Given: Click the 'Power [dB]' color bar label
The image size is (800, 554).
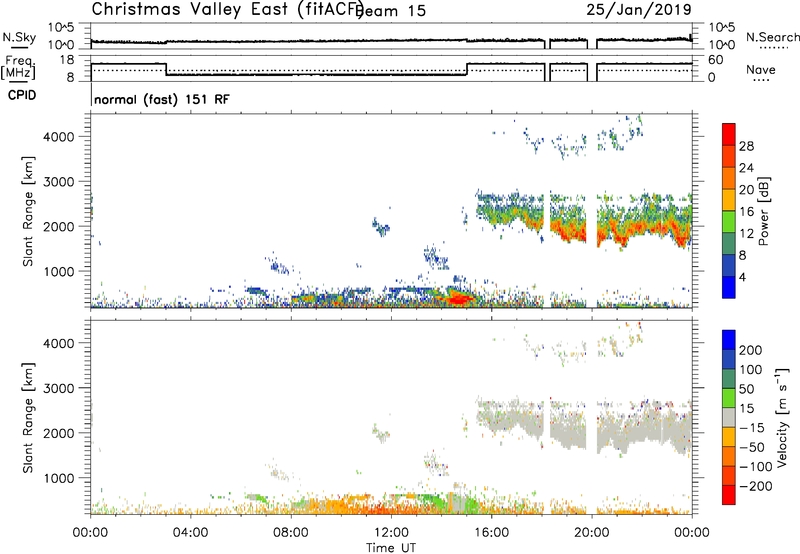Looking at the screenshot, I should 764,211.
